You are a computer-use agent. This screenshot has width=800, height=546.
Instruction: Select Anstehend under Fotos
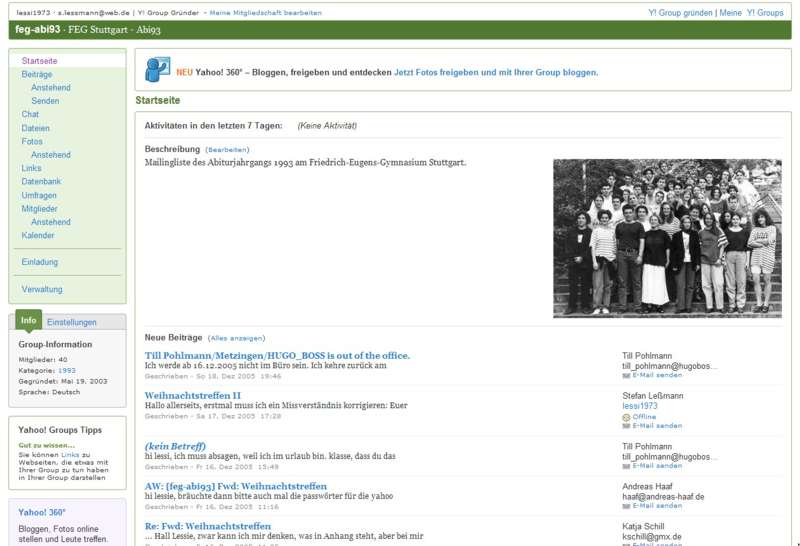tap(51, 154)
